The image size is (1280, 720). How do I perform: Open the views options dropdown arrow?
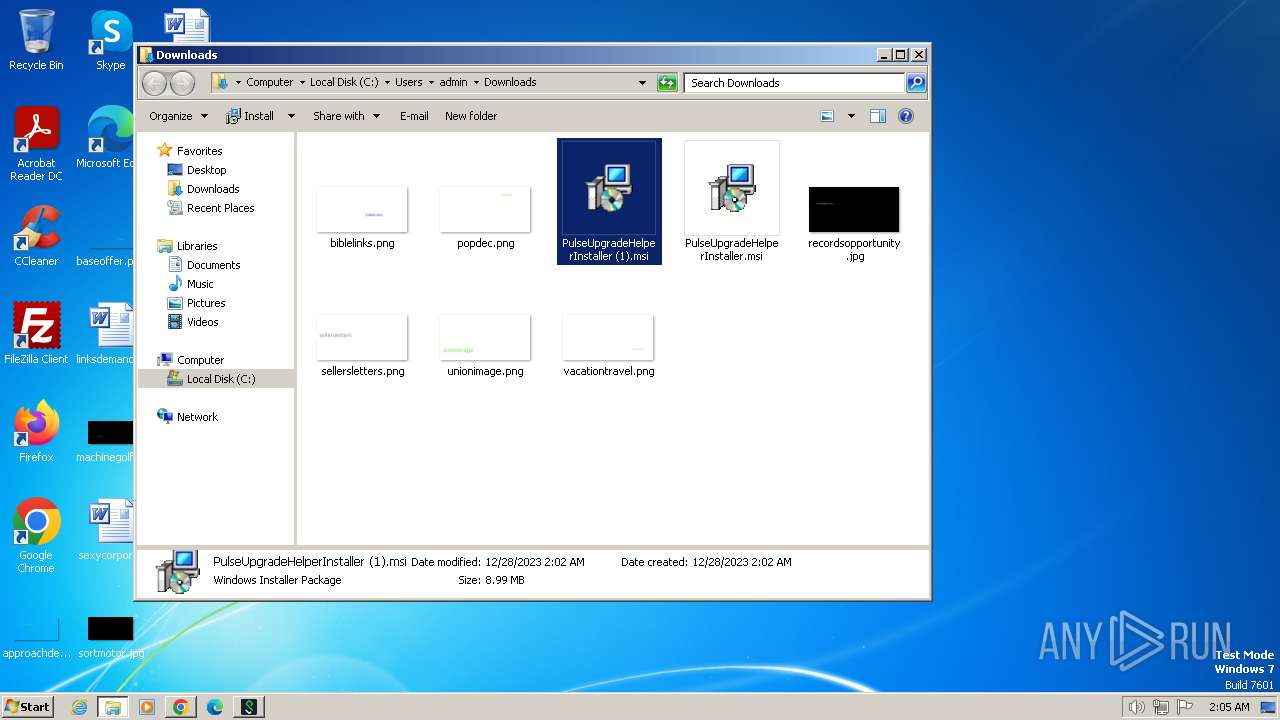coord(851,116)
